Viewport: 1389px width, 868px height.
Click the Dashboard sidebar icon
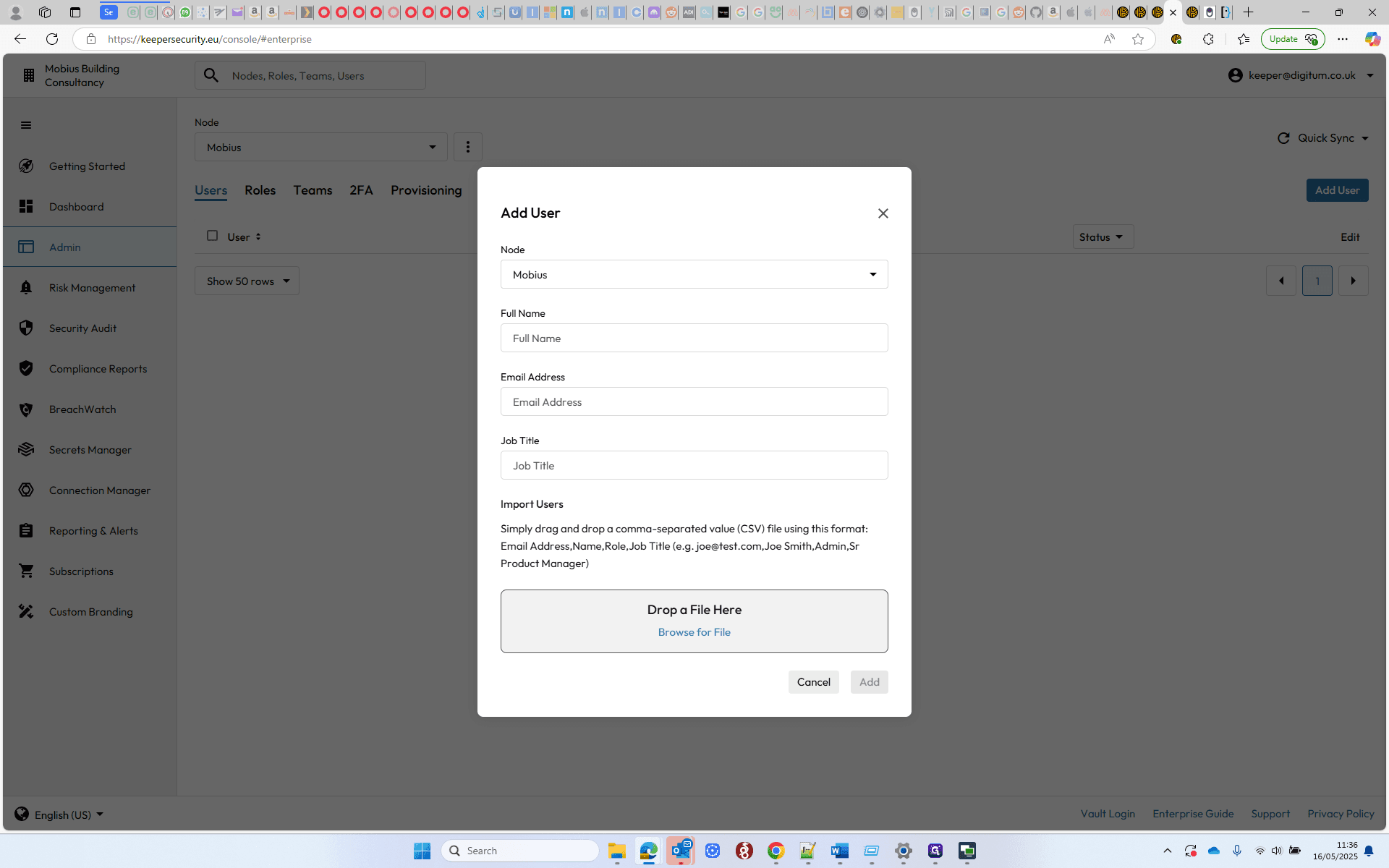click(x=26, y=207)
